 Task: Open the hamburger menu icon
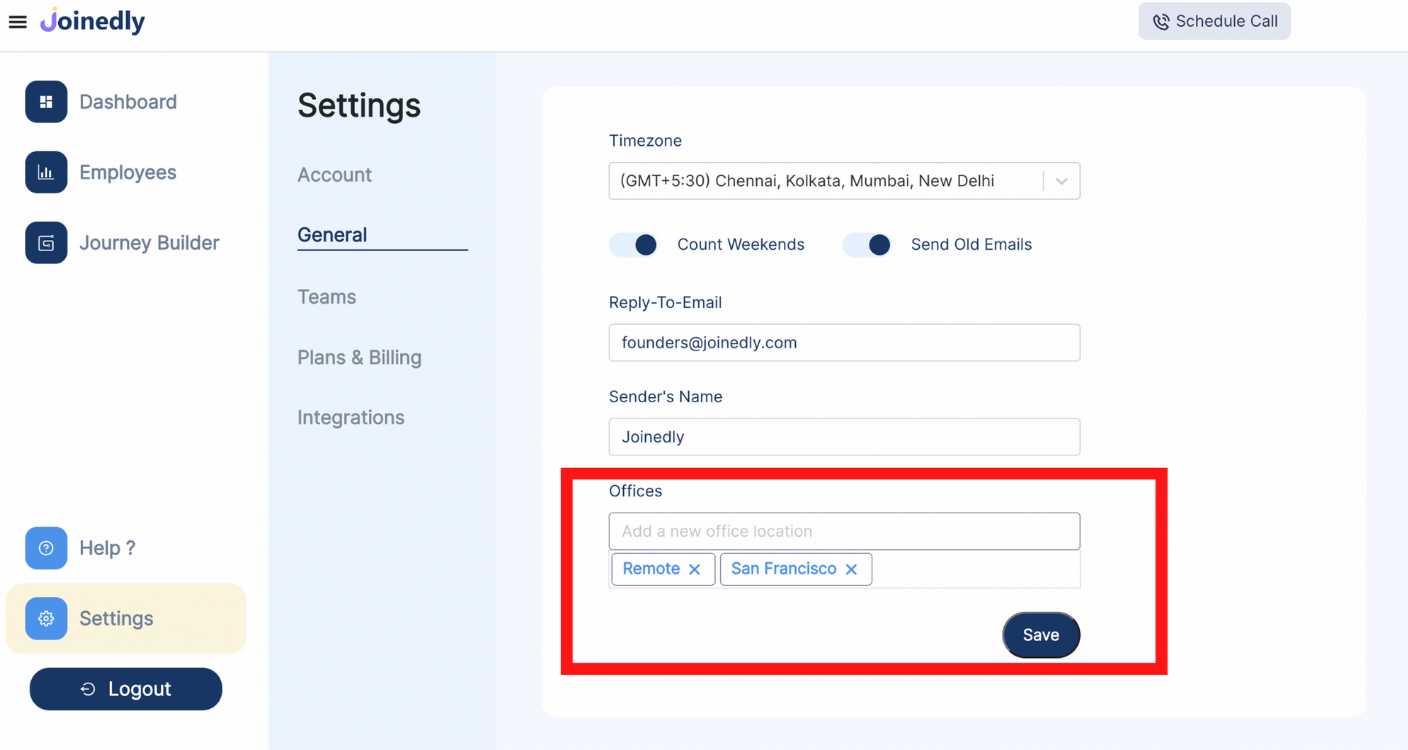pyautogui.click(x=17, y=21)
